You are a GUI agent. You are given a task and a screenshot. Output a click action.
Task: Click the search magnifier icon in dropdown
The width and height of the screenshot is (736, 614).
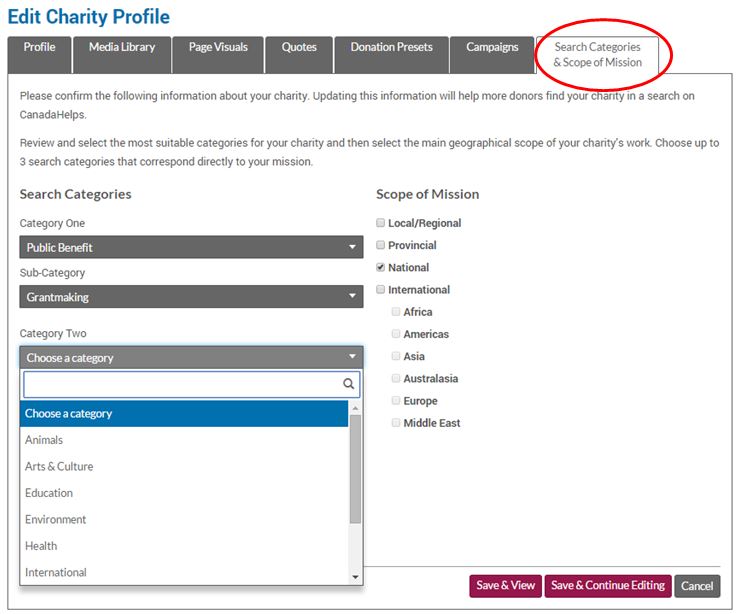pyautogui.click(x=349, y=383)
